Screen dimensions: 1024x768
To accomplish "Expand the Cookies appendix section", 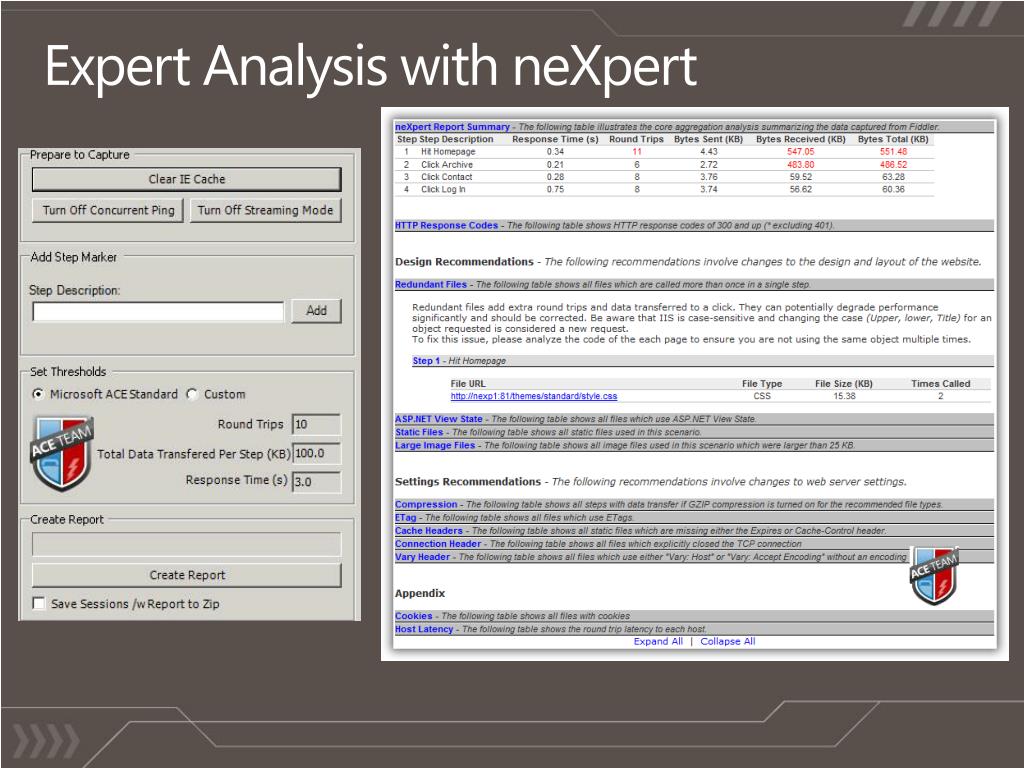I will click(413, 616).
